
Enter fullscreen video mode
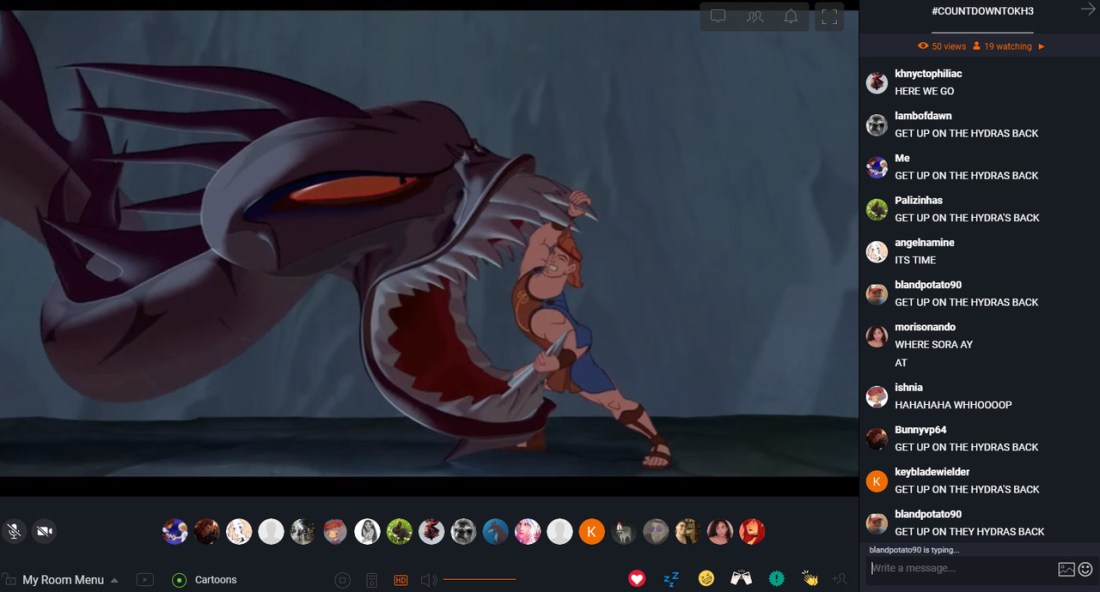(x=829, y=17)
